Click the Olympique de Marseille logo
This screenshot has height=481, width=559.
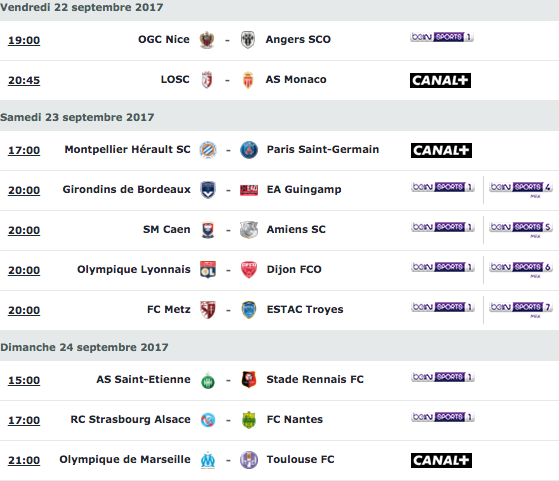tap(208, 460)
